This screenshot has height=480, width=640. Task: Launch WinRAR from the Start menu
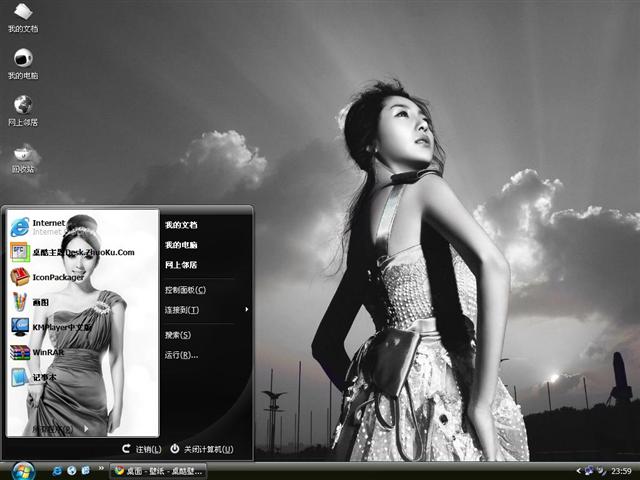pyautogui.click(x=37, y=352)
